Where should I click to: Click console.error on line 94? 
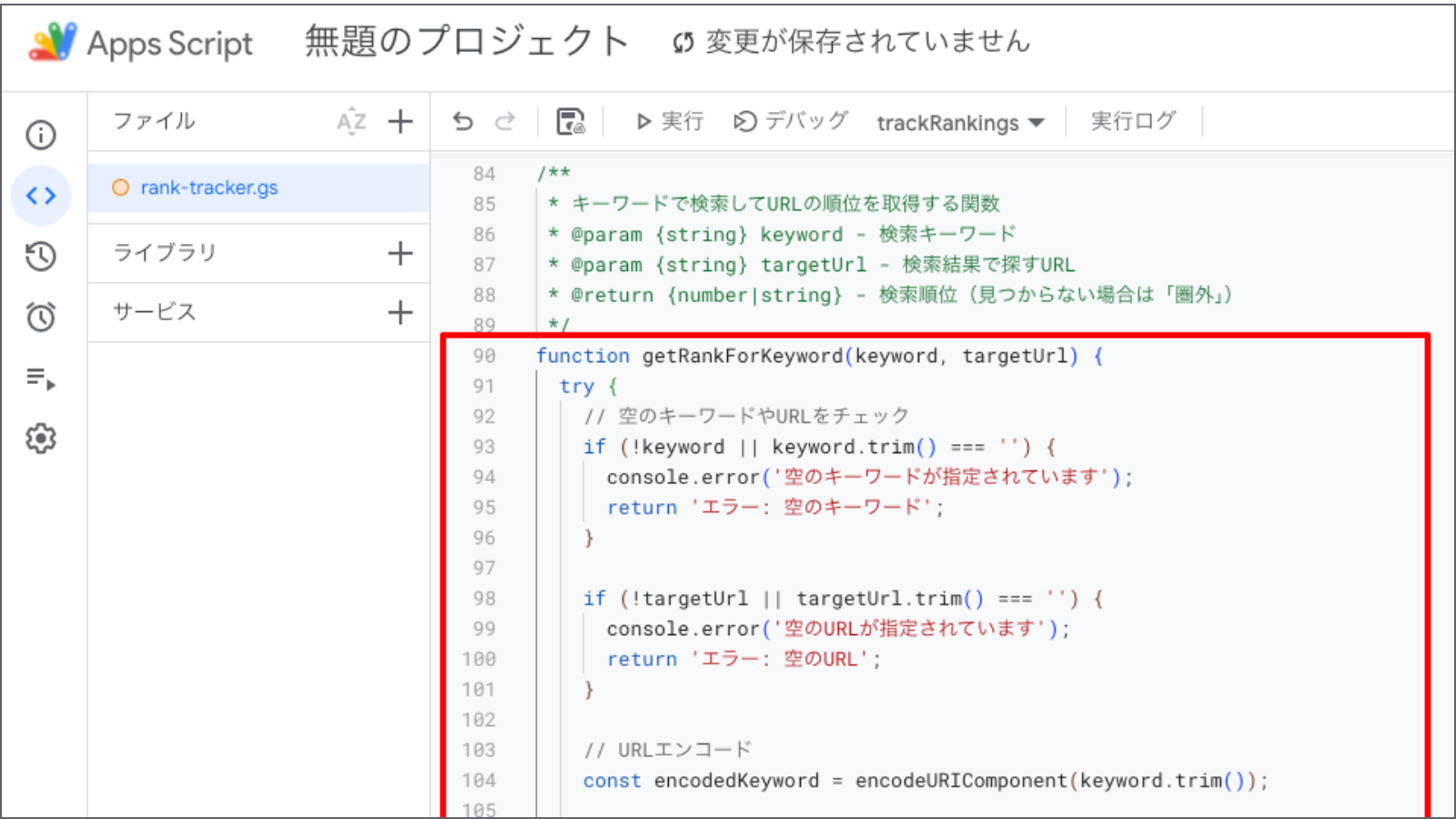tap(683, 477)
